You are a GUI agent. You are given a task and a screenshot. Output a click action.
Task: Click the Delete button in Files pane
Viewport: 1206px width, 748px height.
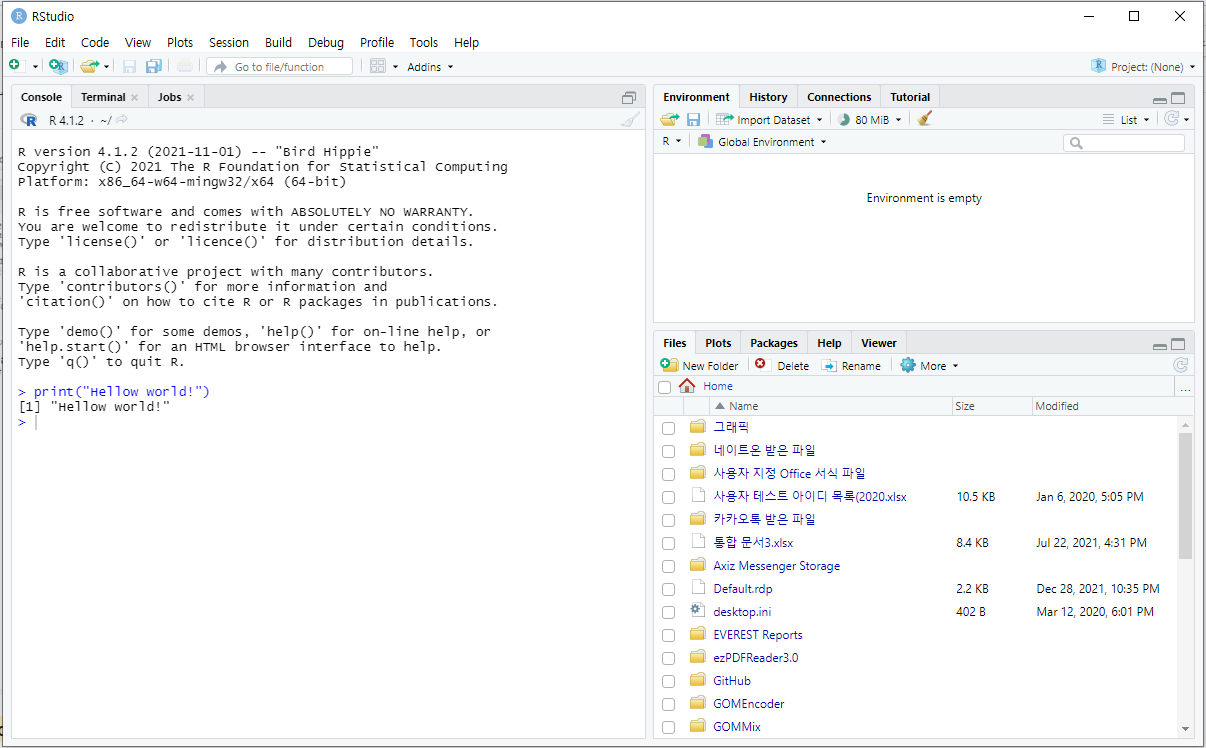click(x=781, y=366)
